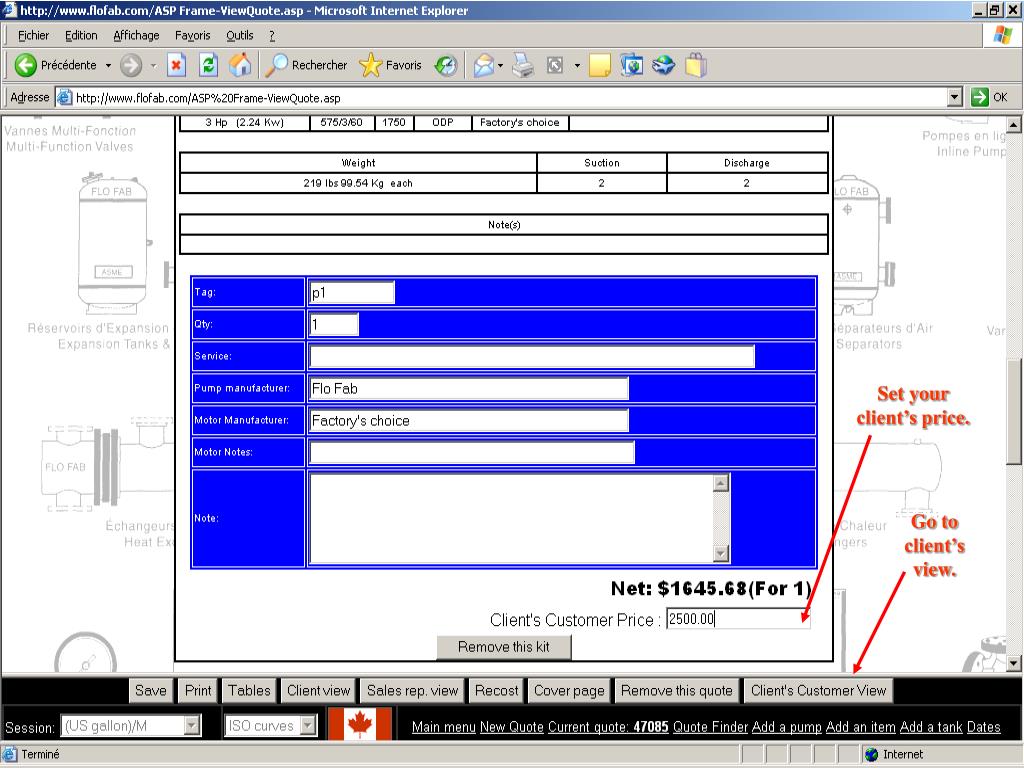The width and height of the screenshot is (1024, 768).
Task: Click the Print button in bottom bar
Action: [198, 690]
